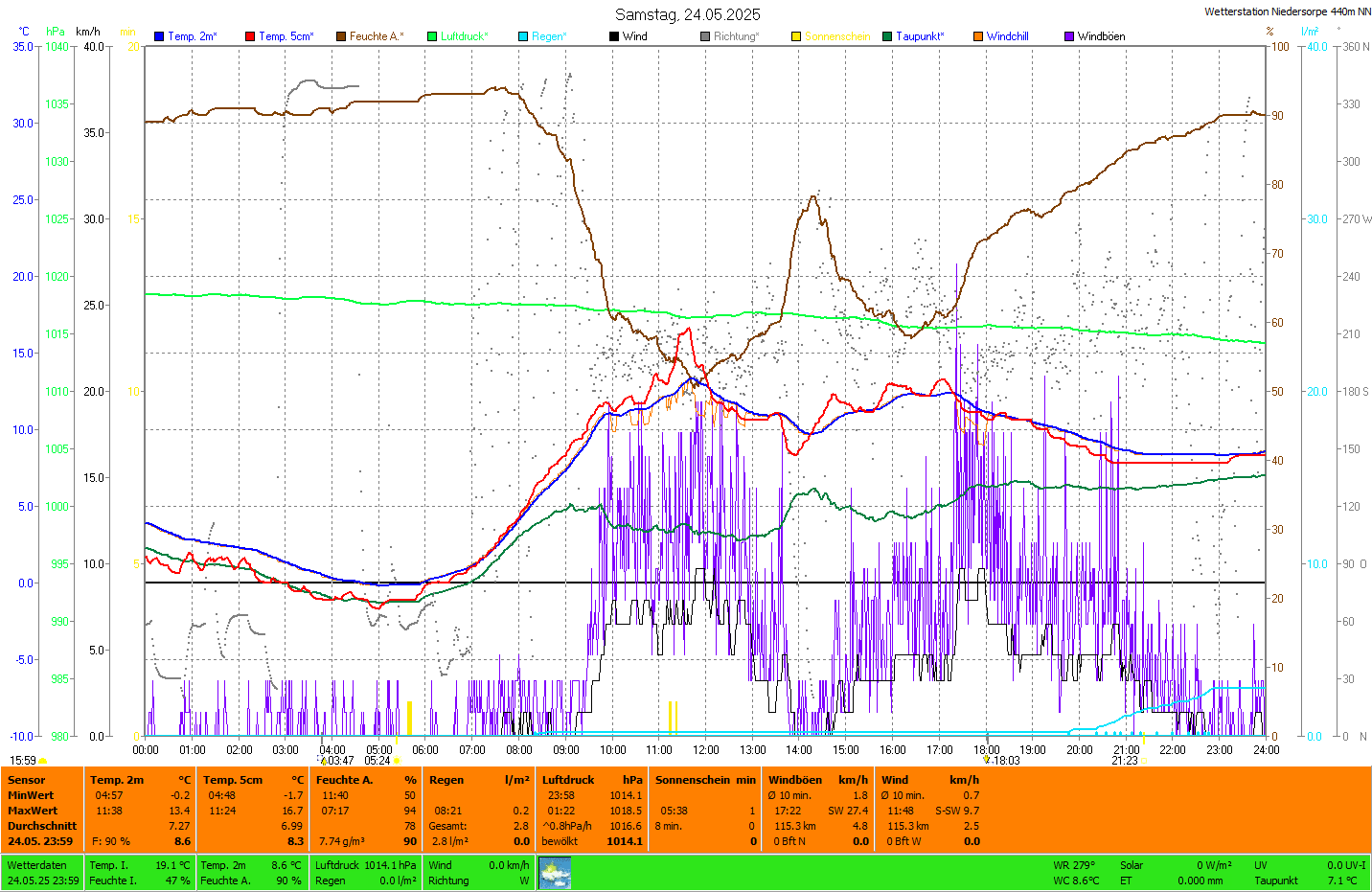
Task: Click the cloudy weather icon in bottom bar
Action: (555, 873)
